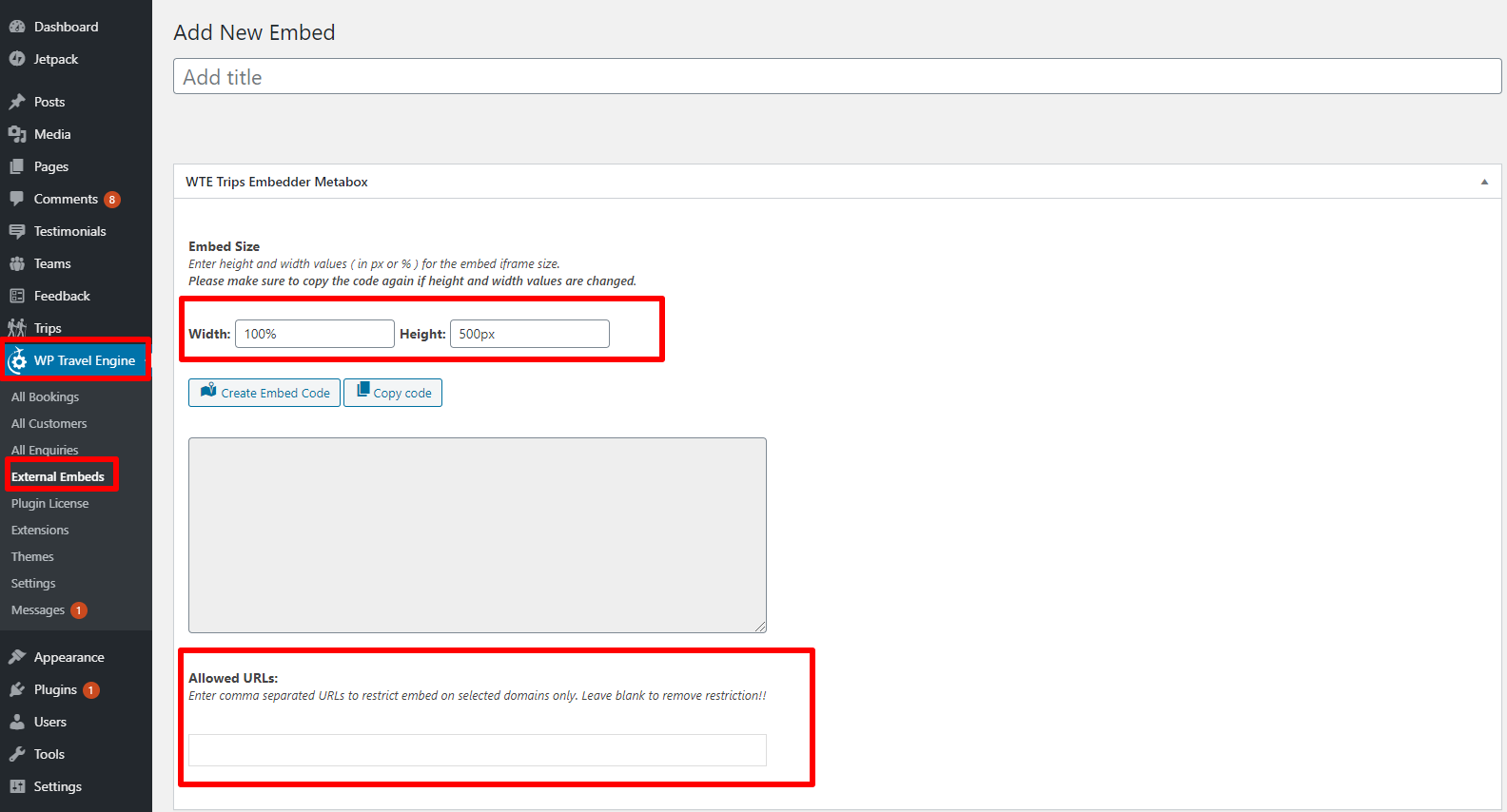This screenshot has height=812, width=1507.
Task: Click the Create Embed Code button
Action: click(264, 393)
